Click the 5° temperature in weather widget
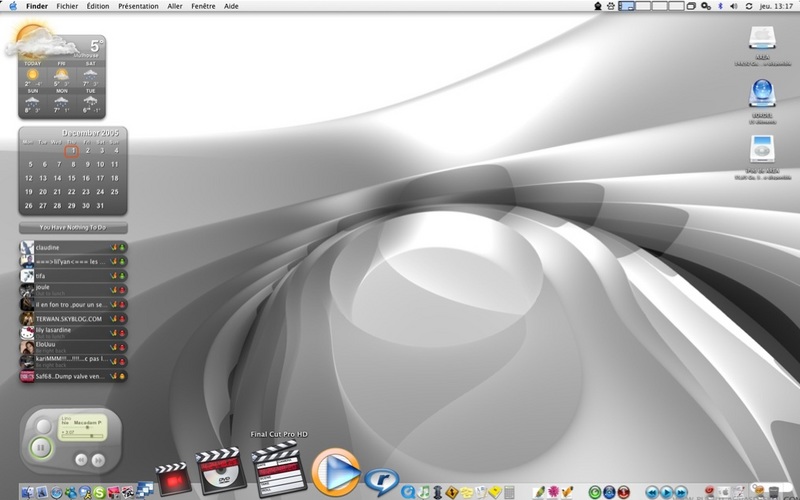800x500 pixels. [96, 45]
